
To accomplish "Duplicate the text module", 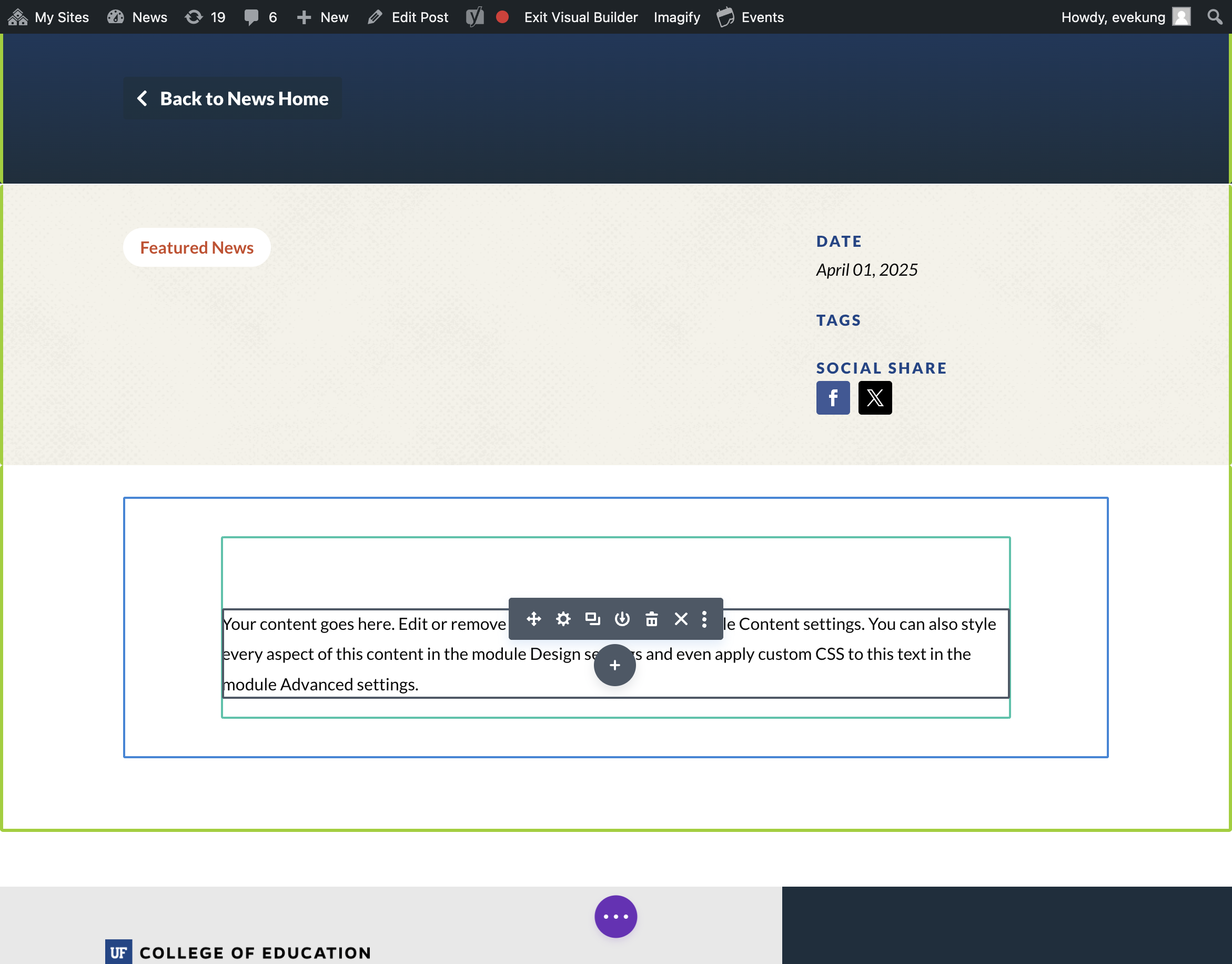I will (592, 619).
